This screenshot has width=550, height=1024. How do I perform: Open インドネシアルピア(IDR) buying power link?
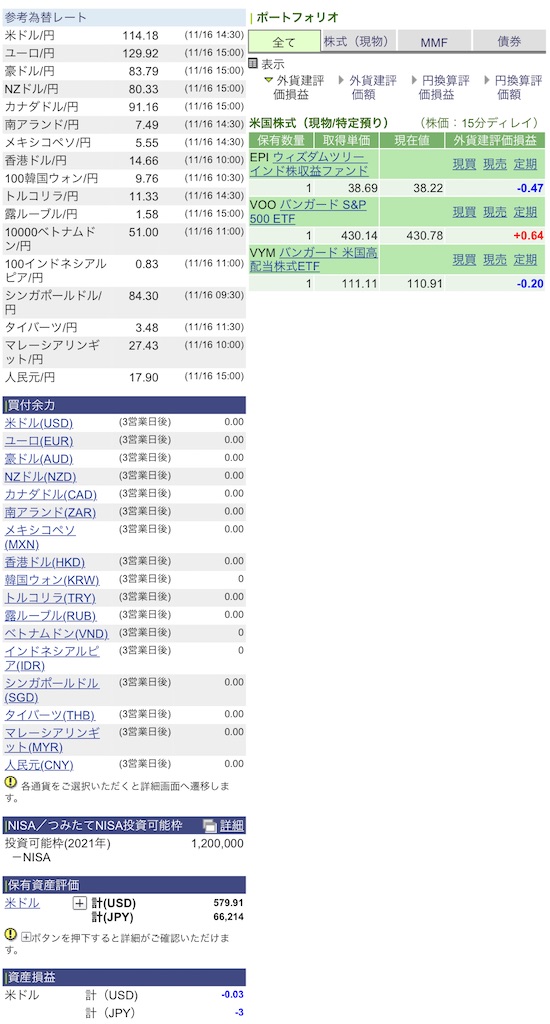tap(52, 658)
